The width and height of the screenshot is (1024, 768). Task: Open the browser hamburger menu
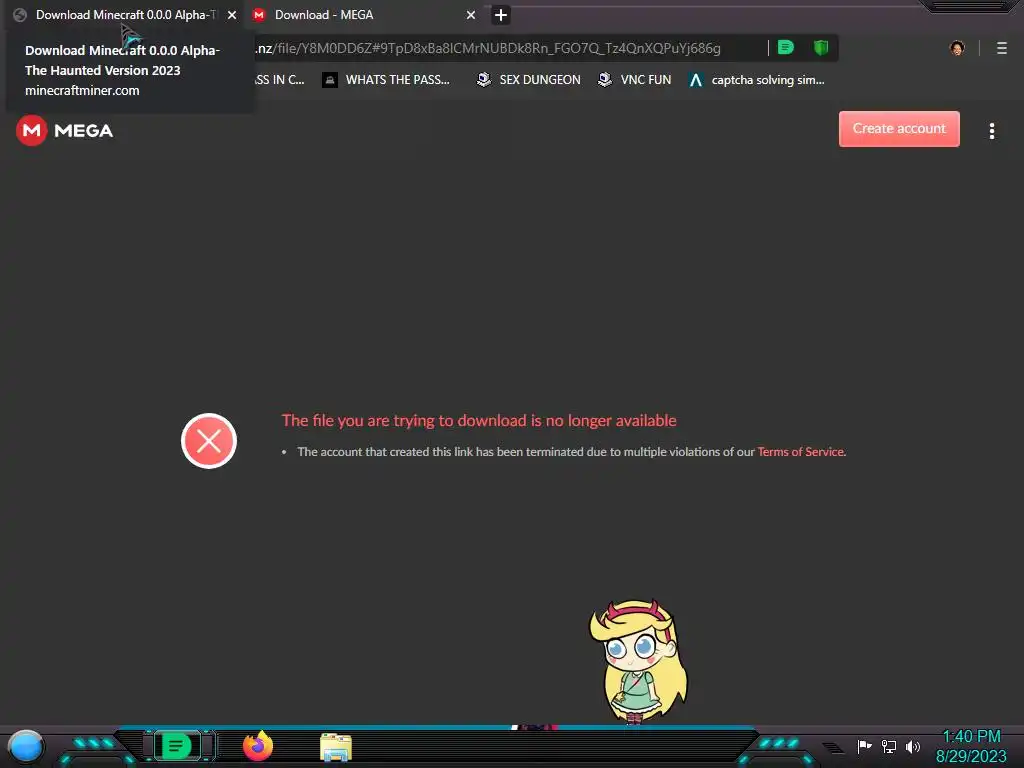[x=1002, y=48]
